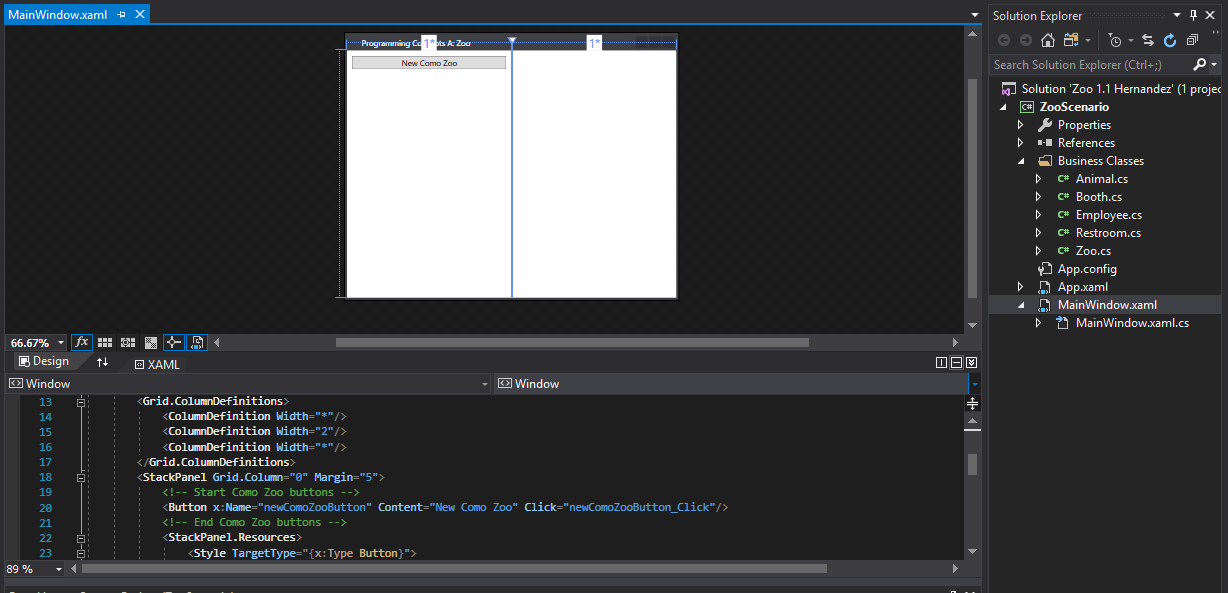Toggle the snap grid display

104,342
